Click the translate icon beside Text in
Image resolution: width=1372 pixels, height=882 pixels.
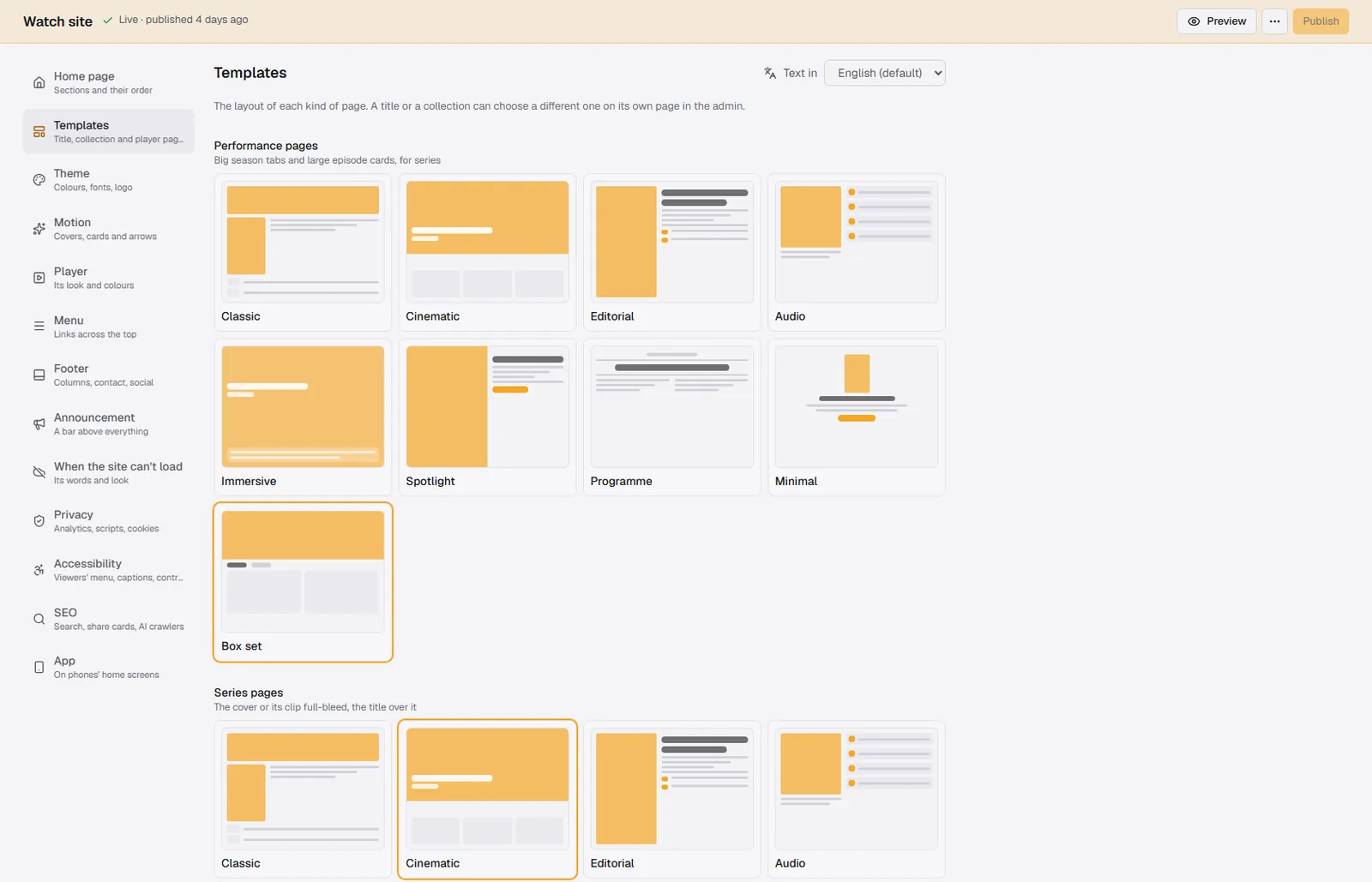tap(770, 73)
